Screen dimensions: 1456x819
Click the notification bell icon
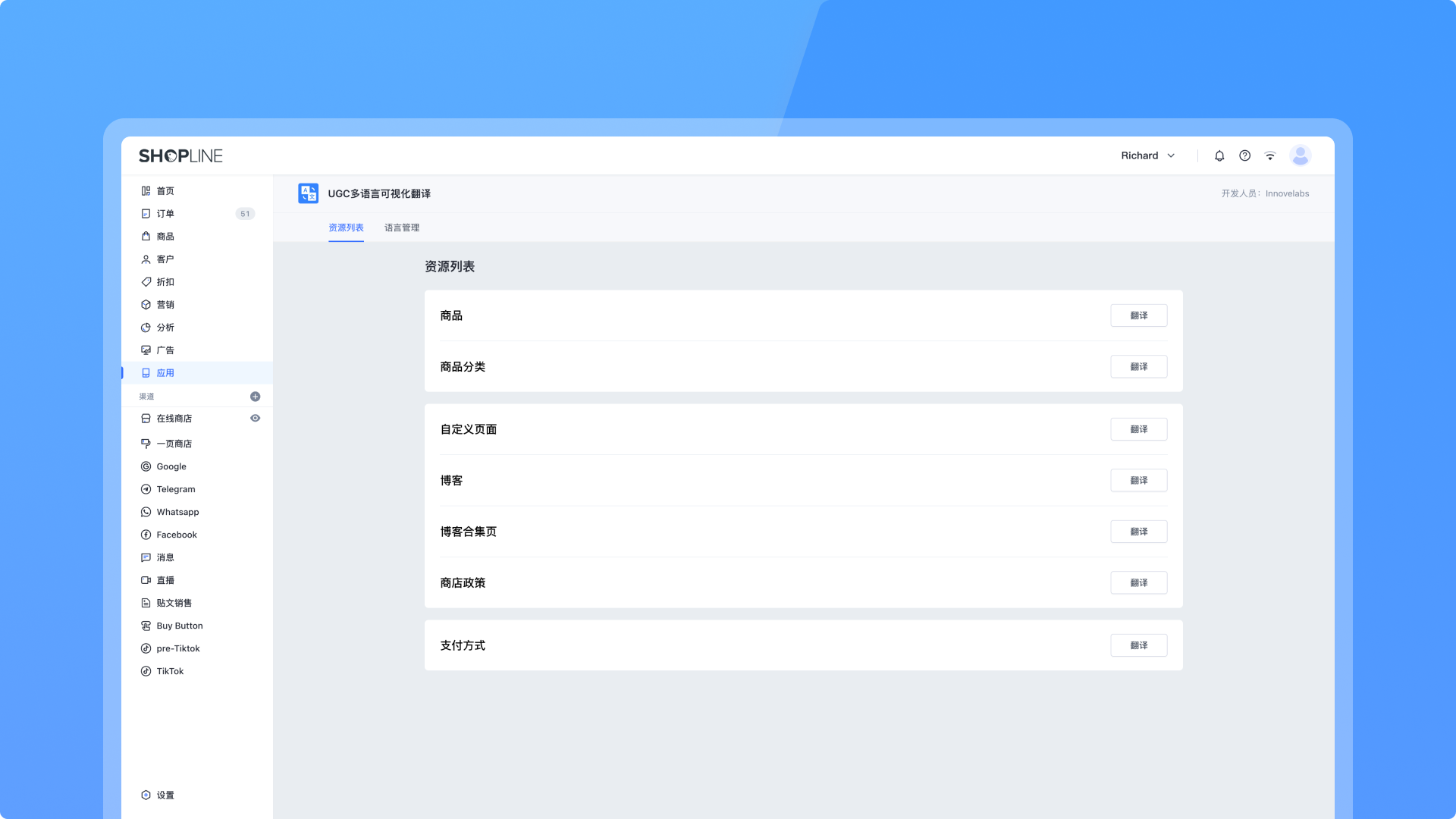(x=1219, y=155)
